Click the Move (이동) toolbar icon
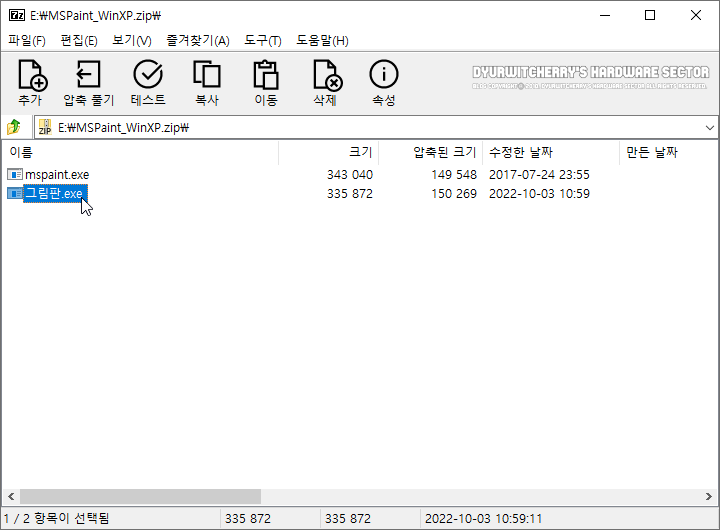Screen dimensions: 720x530 [x=266, y=74]
